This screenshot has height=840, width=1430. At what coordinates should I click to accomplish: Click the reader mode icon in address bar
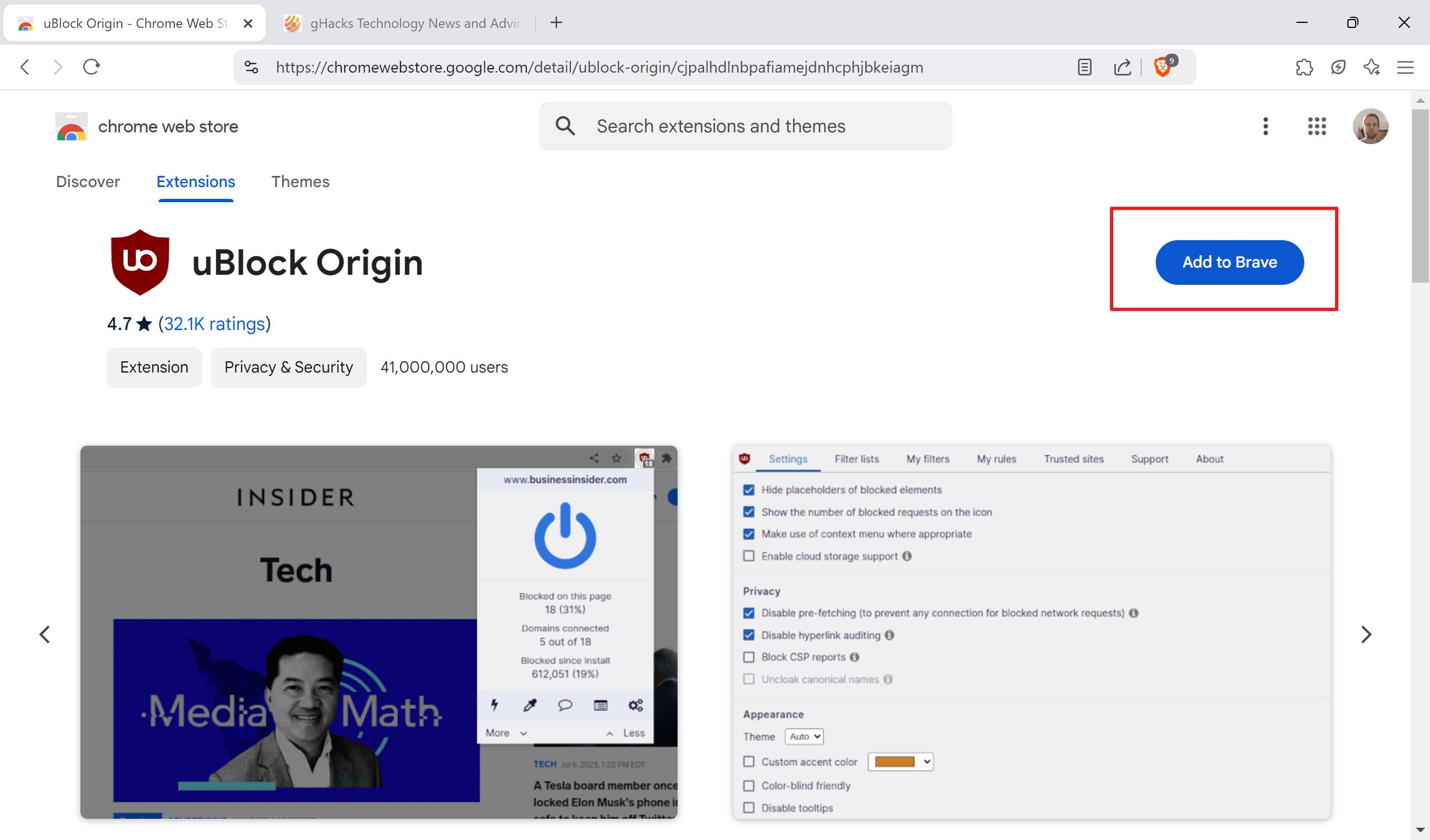tap(1084, 67)
